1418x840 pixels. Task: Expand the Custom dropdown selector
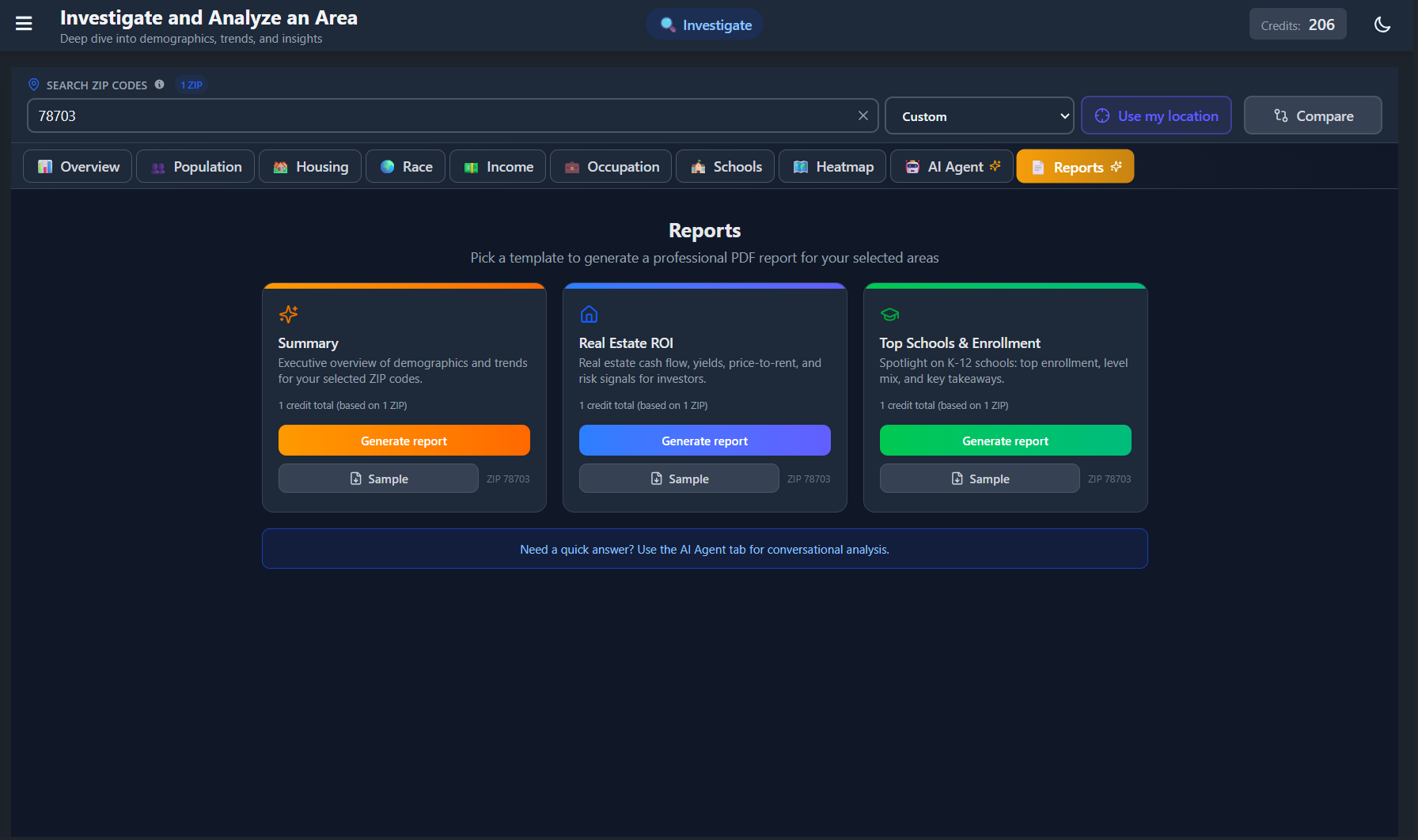click(x=979, y=116)
